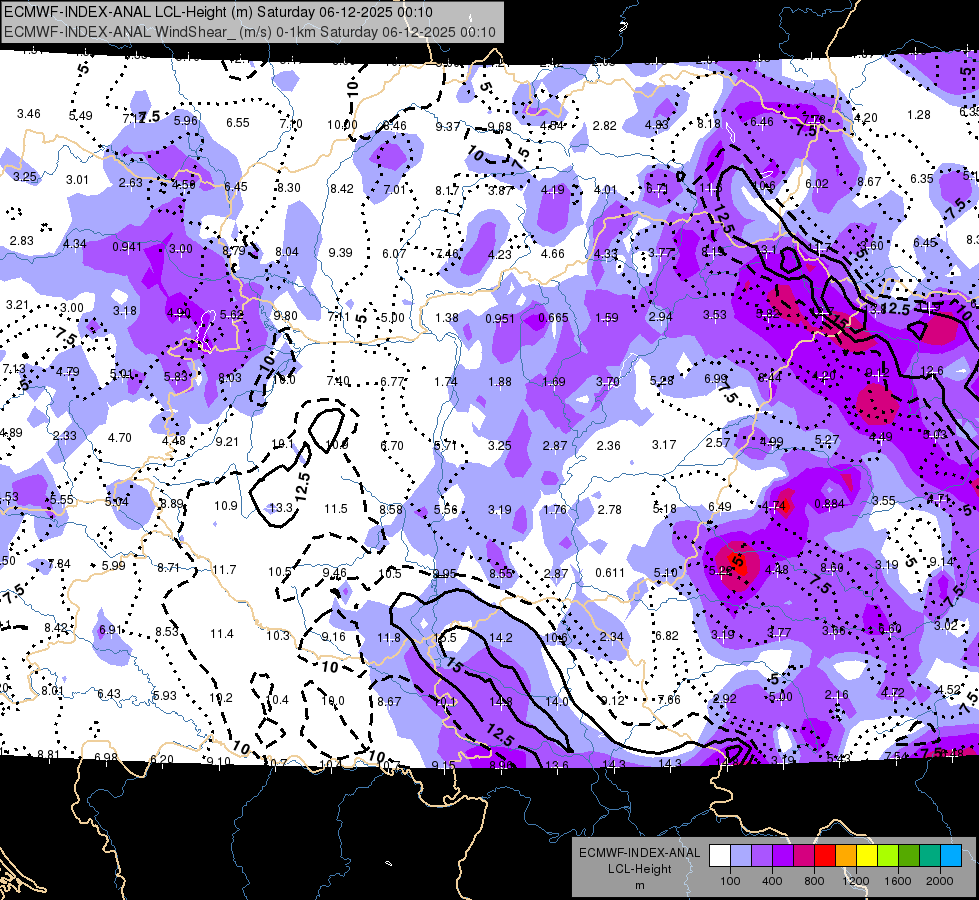Image resolution: width=979 pixels, height=900 pixels.
Task: Select the light lavender legend swatch
Action: point(740,856)
